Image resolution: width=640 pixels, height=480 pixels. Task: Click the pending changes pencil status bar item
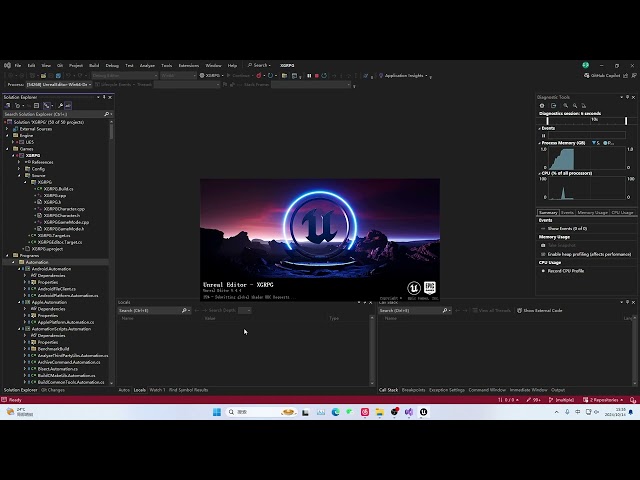click(x=533, y=400)
